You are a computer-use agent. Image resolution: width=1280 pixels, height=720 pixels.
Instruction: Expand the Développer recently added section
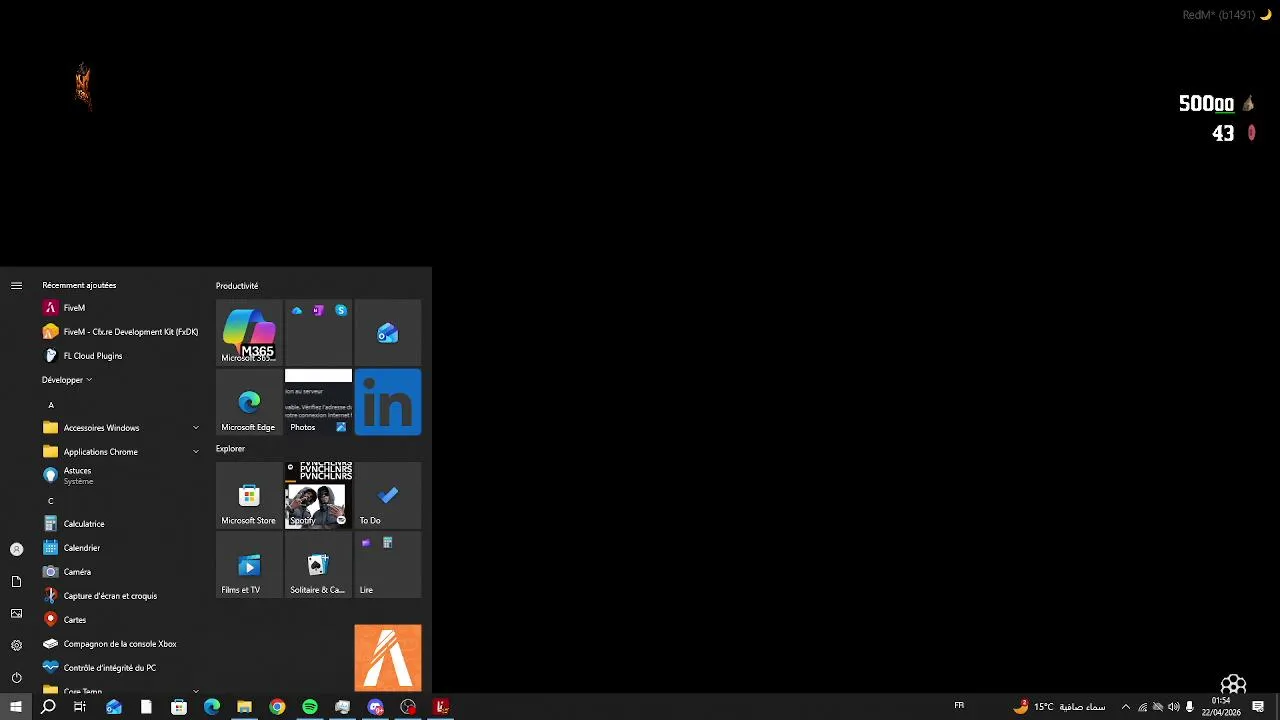(67, 380)
